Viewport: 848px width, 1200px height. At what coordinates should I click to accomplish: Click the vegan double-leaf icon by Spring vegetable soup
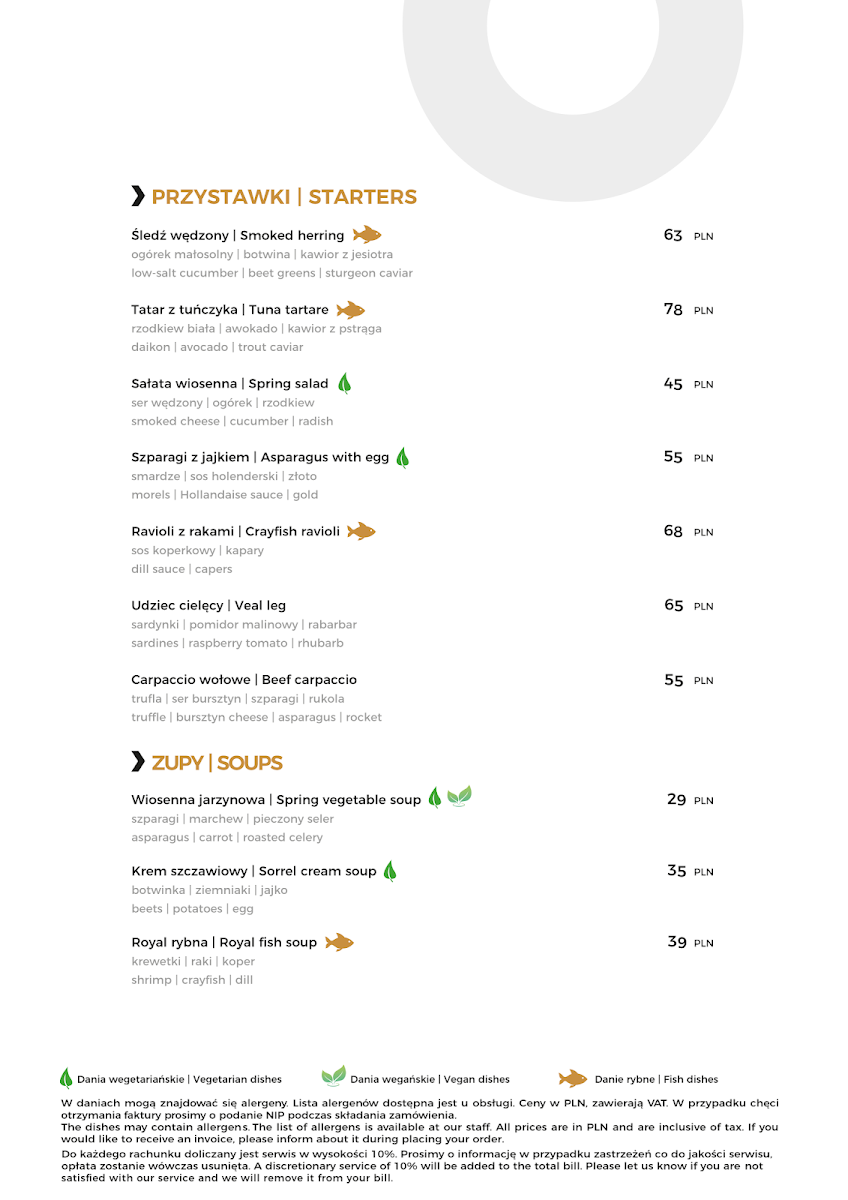(x=459, y=797)
